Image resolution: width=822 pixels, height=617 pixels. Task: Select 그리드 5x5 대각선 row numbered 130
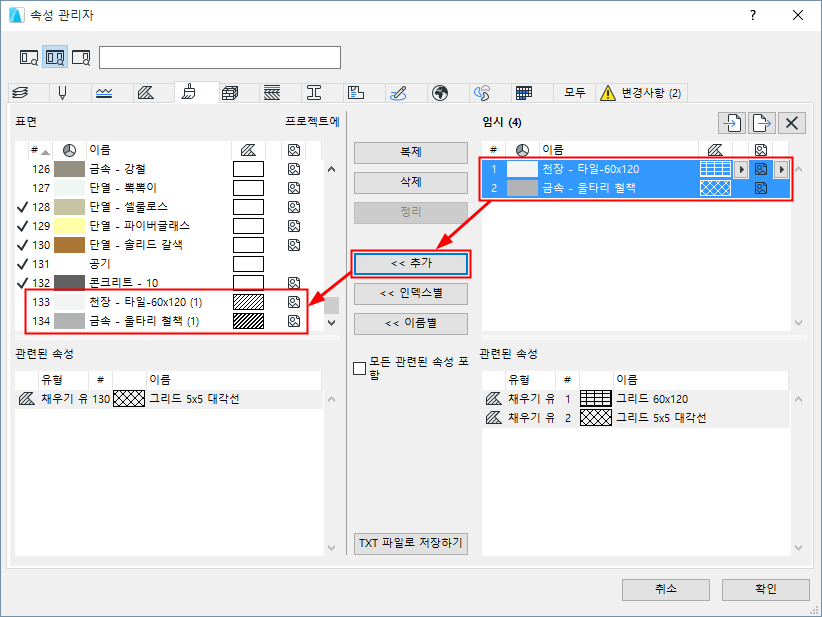tap(169, 399)
